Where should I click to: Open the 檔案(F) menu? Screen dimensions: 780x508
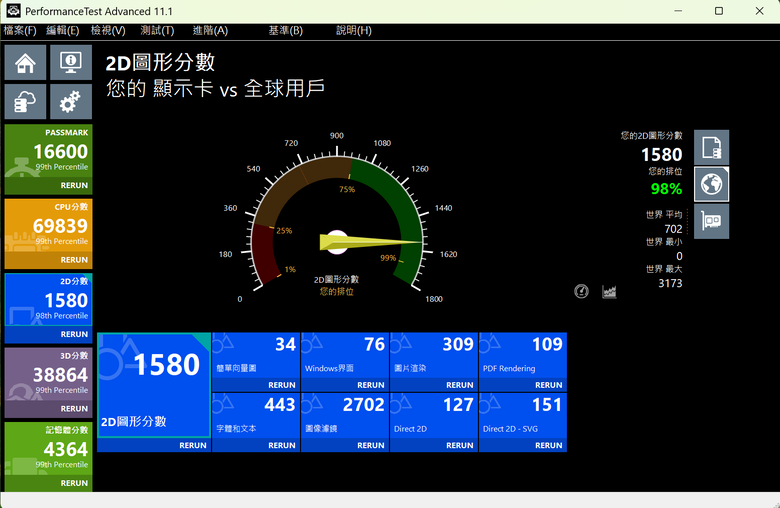point(20,30)
